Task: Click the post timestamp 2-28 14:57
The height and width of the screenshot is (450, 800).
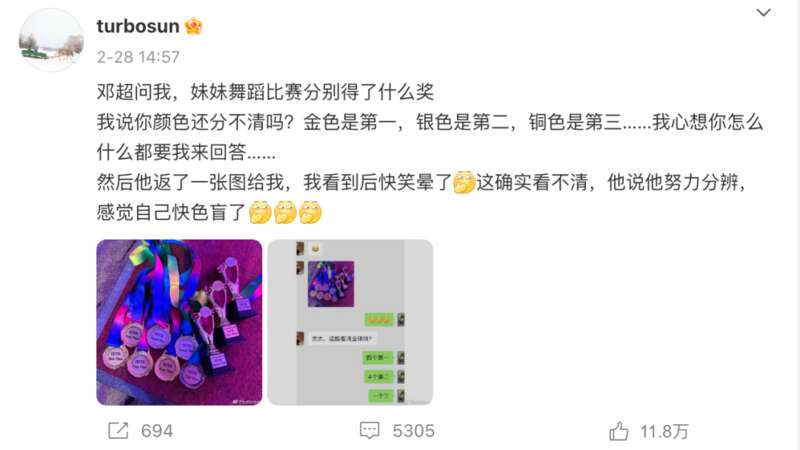Action: (138, 57)
